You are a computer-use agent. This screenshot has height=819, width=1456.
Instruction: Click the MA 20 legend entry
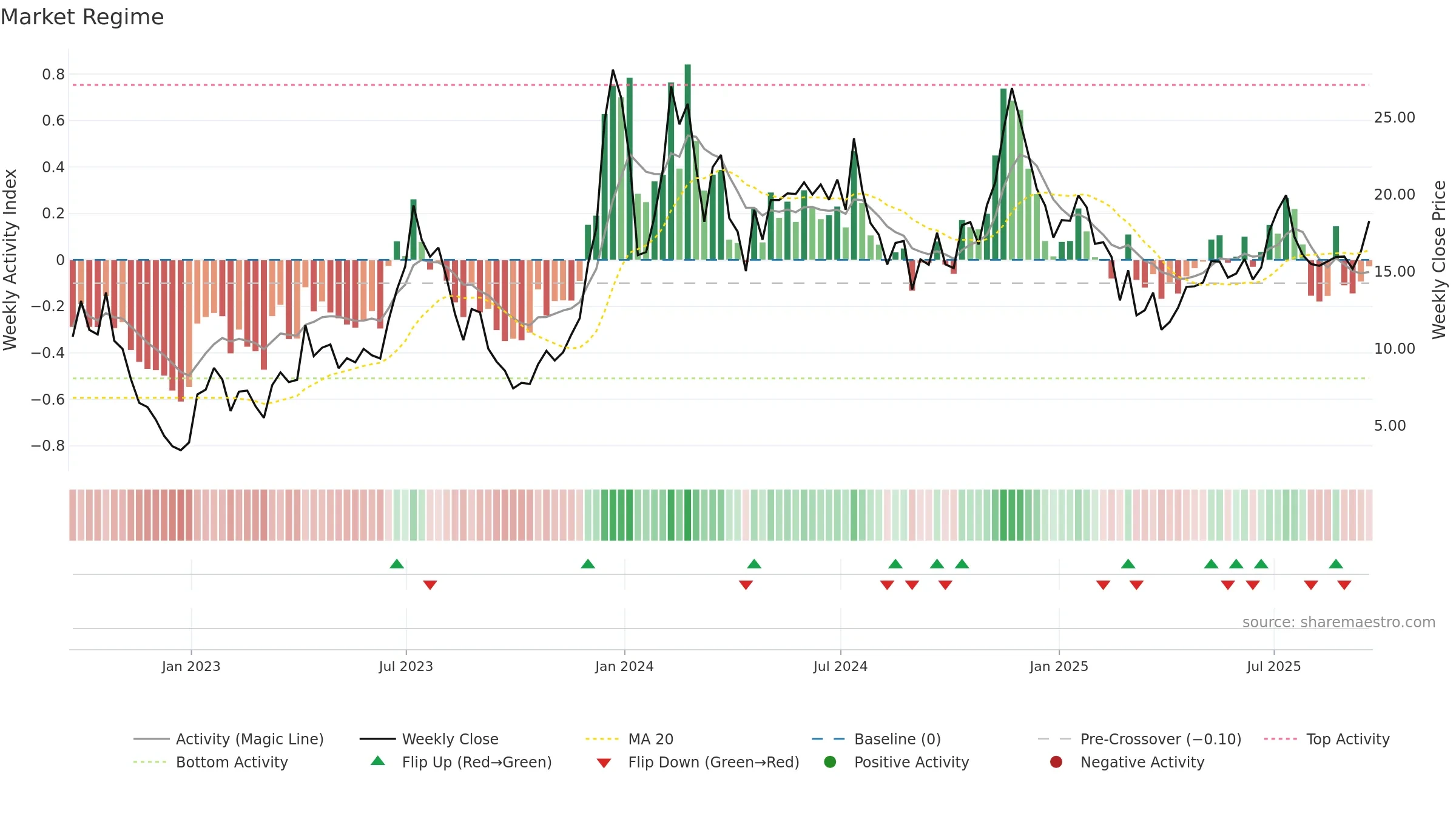pos(630,739)
